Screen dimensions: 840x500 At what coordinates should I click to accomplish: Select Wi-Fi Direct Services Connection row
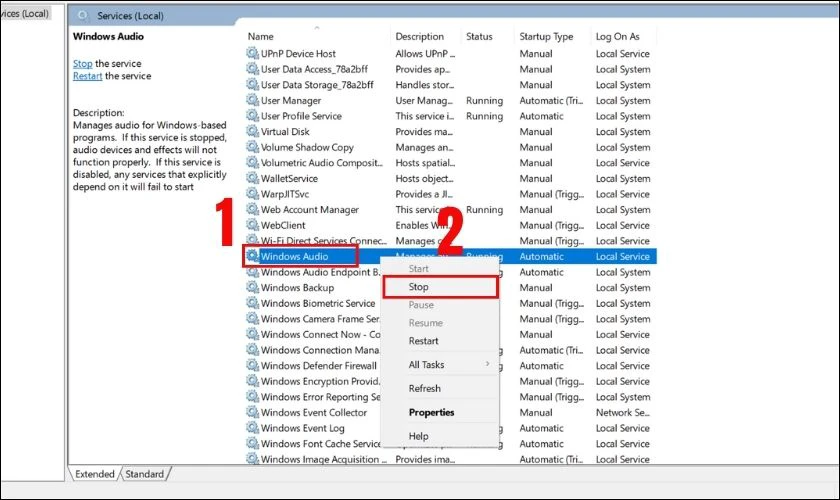451,241
